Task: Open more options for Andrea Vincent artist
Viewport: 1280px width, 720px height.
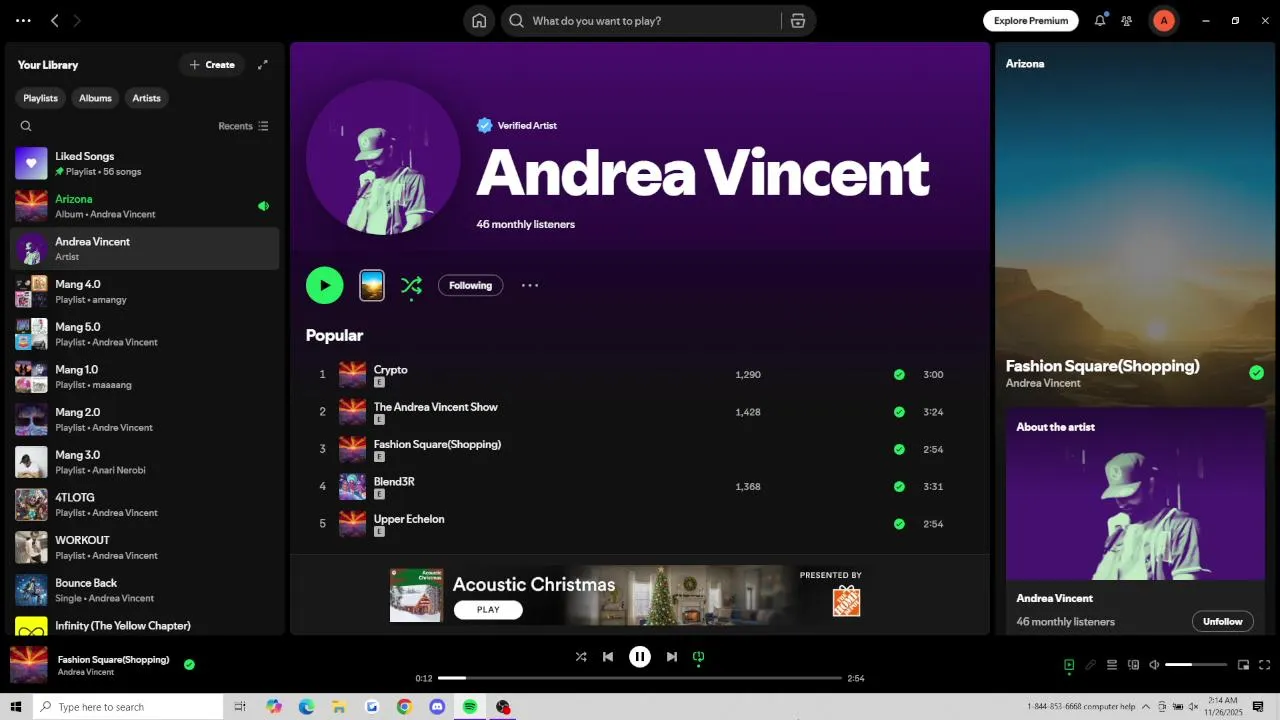Action: tap(530, 285)
